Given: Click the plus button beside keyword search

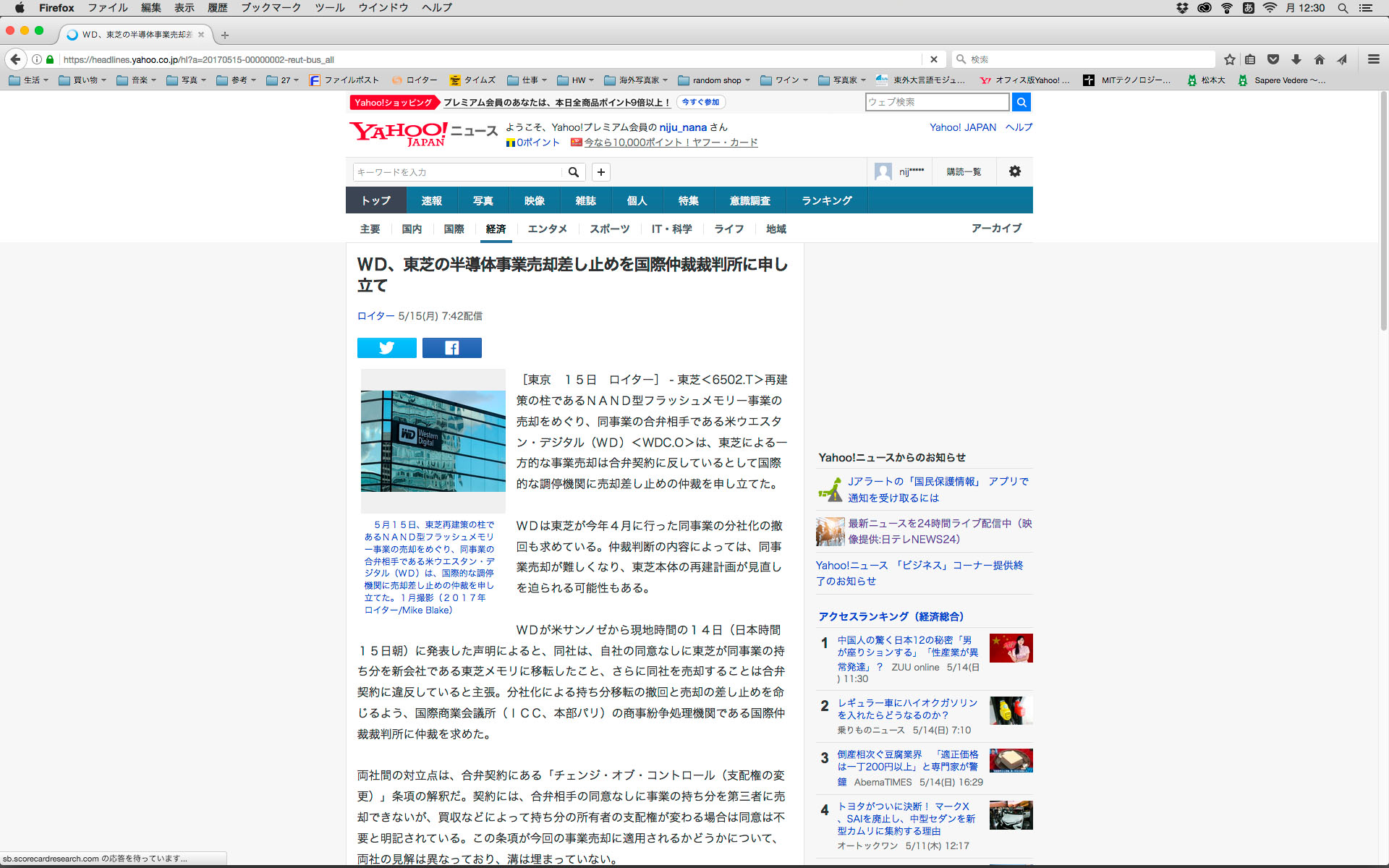Looking at the screenshot, I should 600,172.
